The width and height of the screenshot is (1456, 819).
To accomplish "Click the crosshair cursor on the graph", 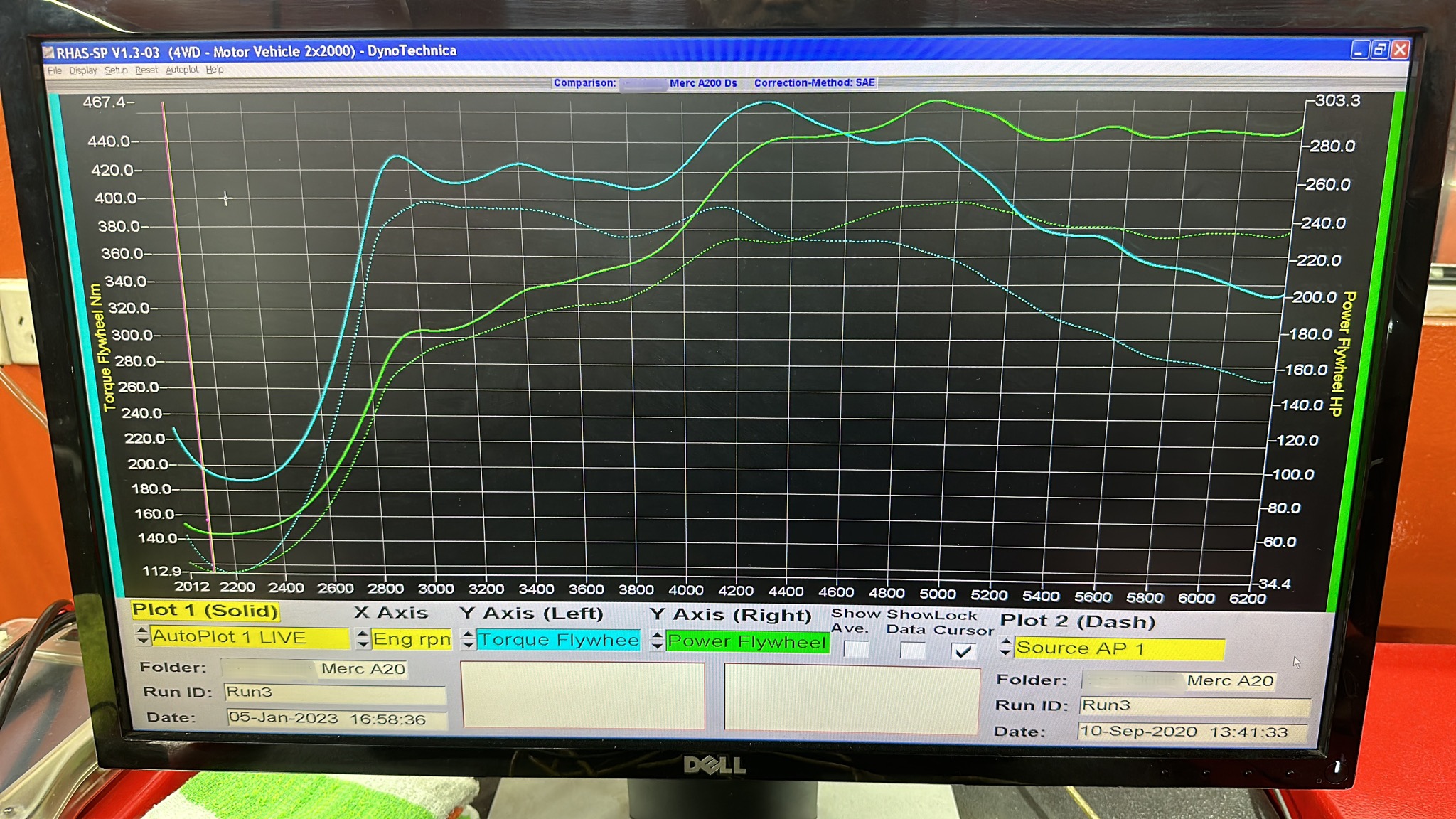I will click(x=225, y=198).
